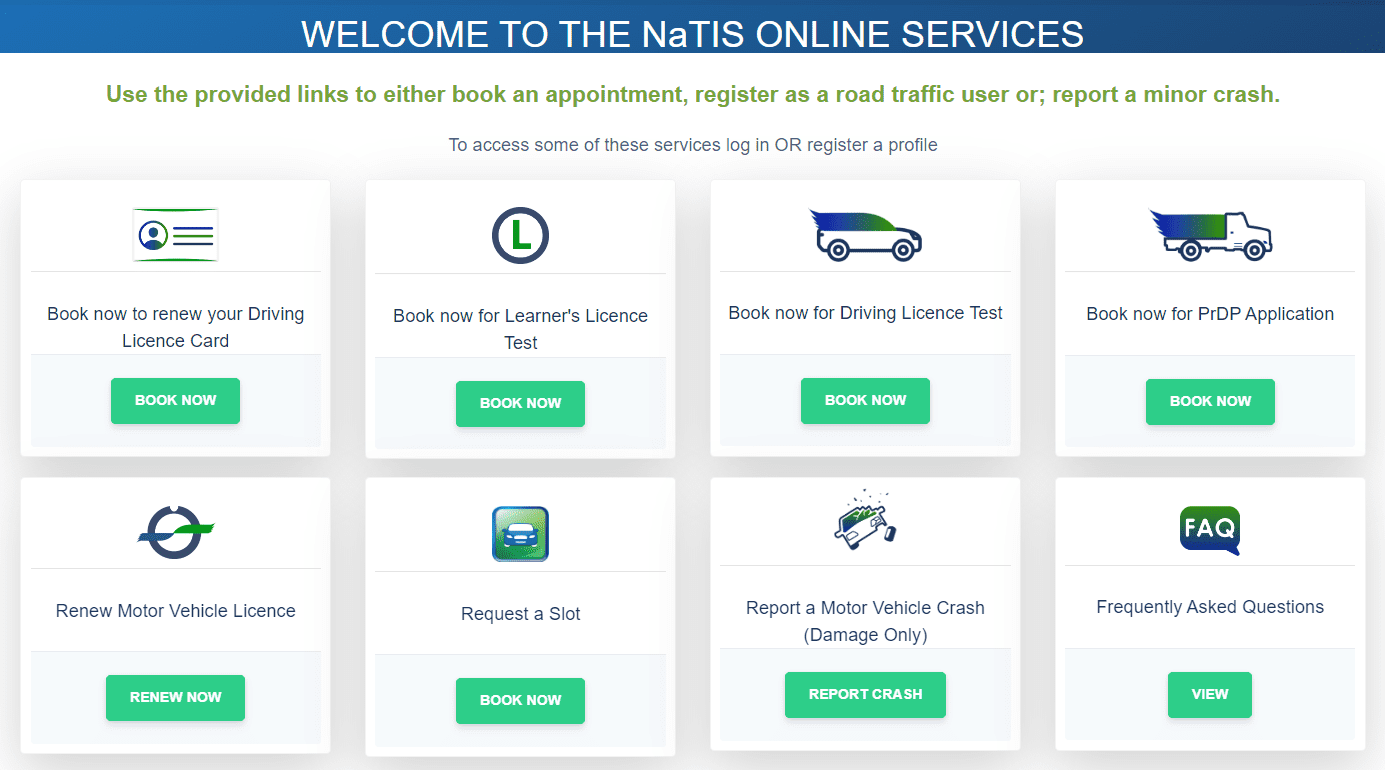
Task: Click the green 'Use the provided links' instruction text
Action: pos(693,95)
